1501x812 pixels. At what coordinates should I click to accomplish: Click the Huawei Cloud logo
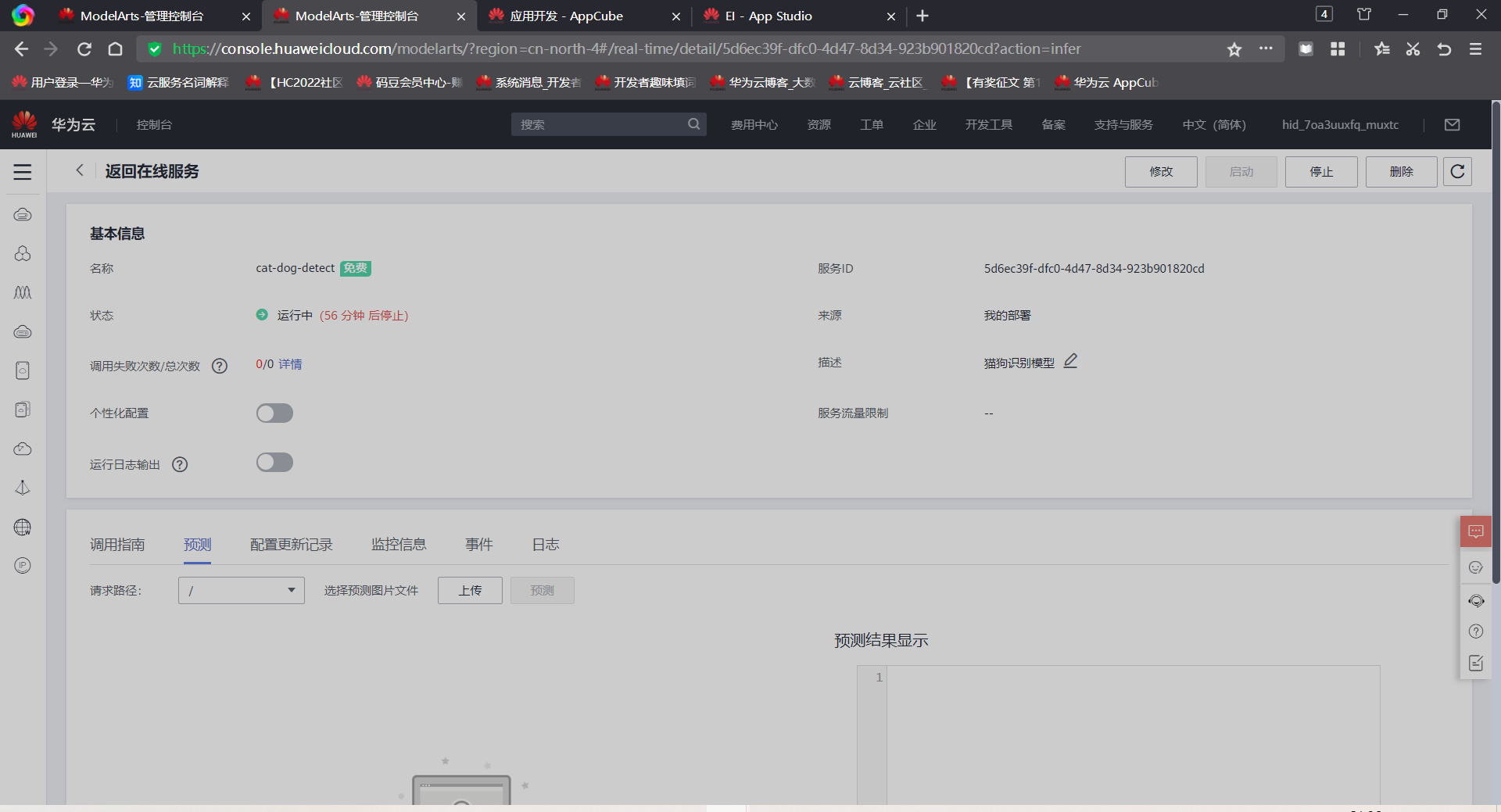[24, 124]
